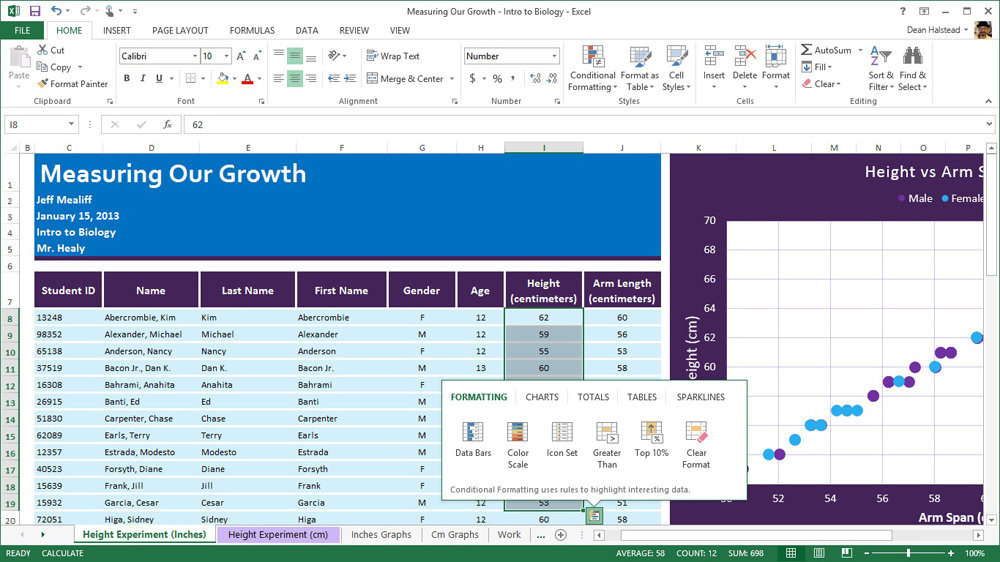
Task: Click the vertical scrollbar down arrow
Action: tap(991, 520)
